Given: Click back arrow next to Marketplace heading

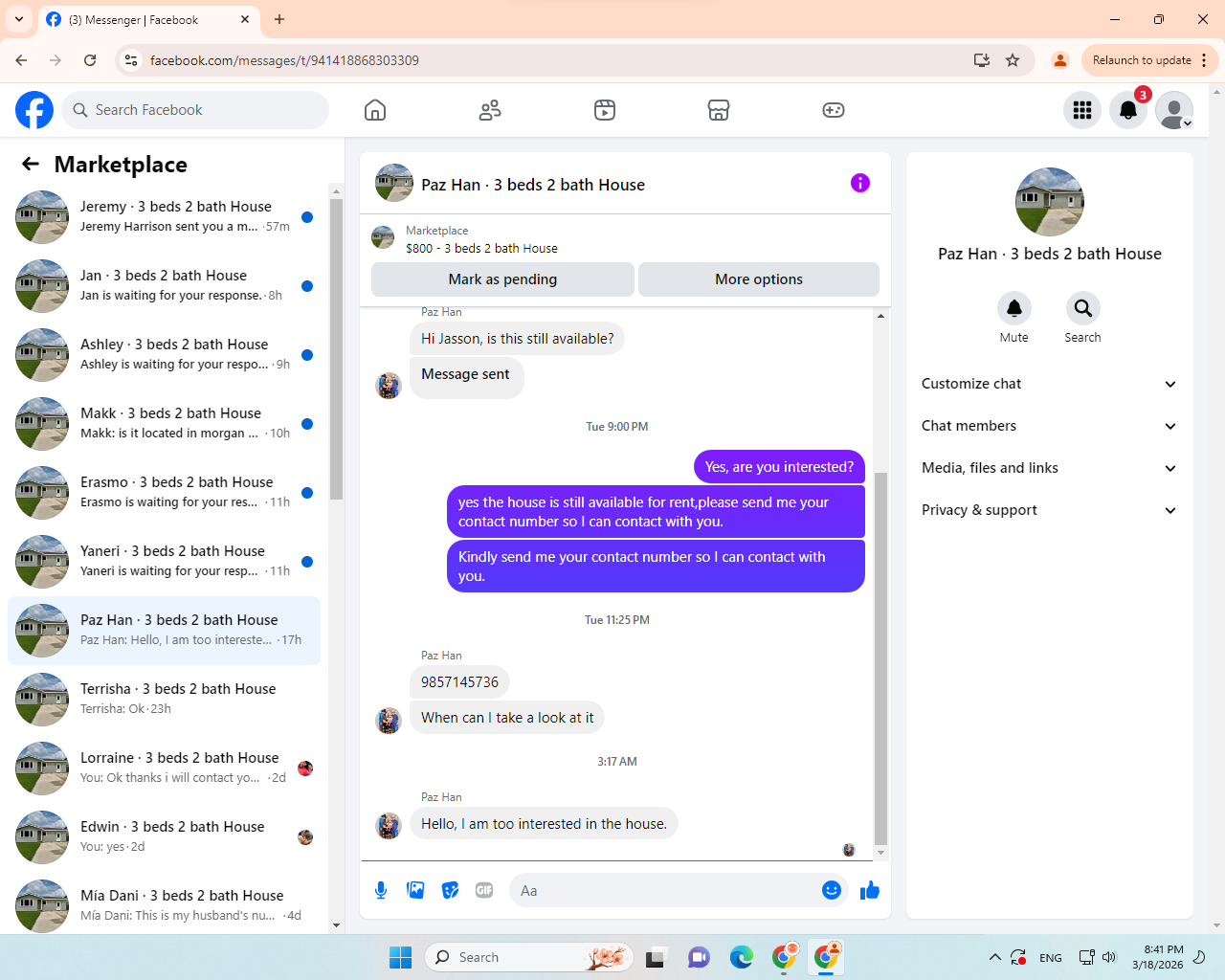Looking at the screenshot, I should click(x=31, y=164).
